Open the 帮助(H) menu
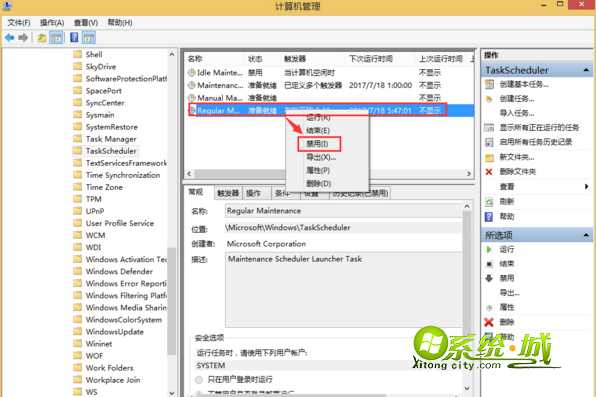 point(120,23)
